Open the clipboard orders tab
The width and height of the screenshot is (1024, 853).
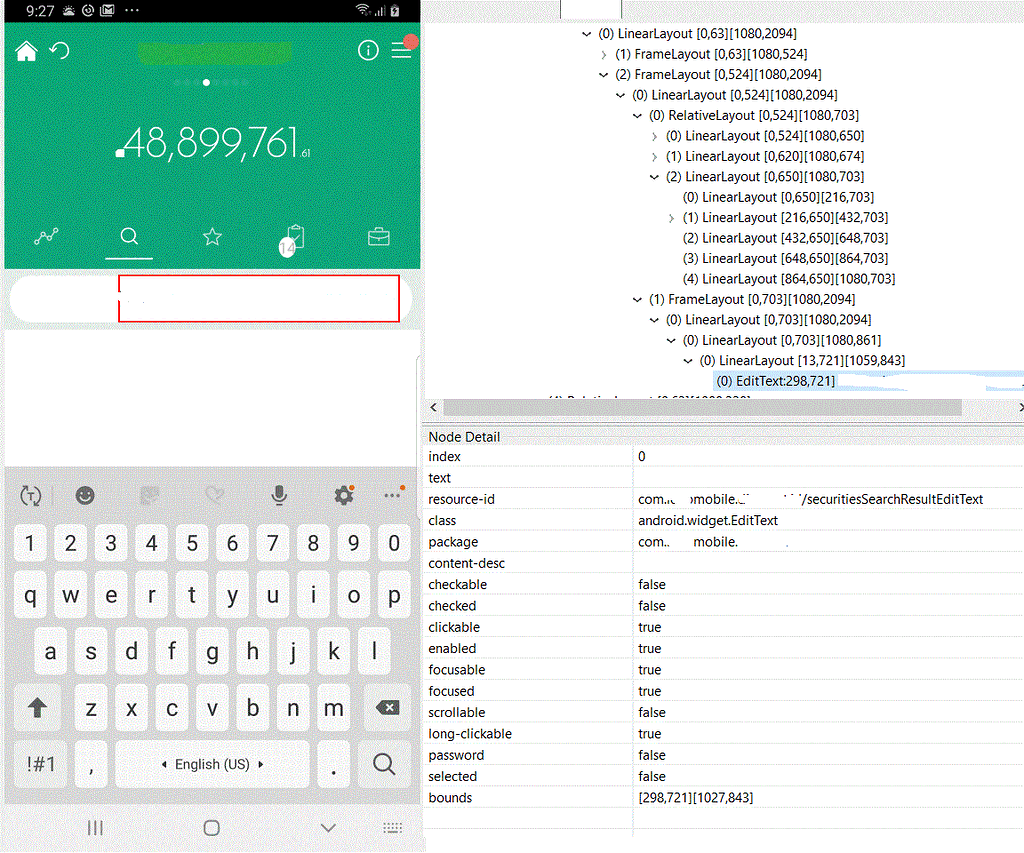(292, 239)
